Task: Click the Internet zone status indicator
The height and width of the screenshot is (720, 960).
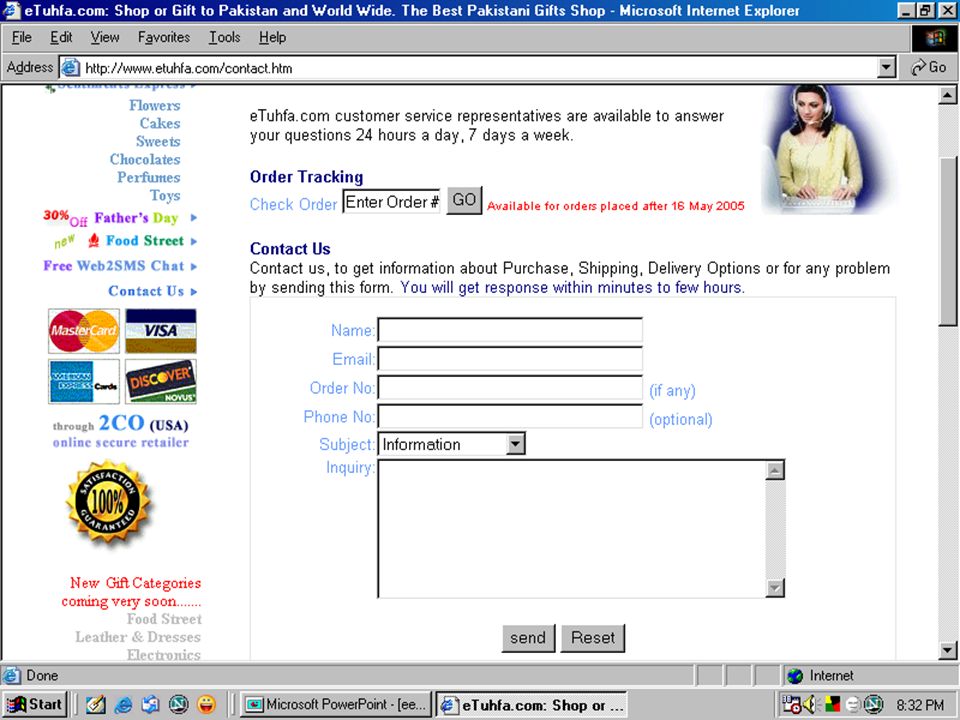Action: pos(820,676)
